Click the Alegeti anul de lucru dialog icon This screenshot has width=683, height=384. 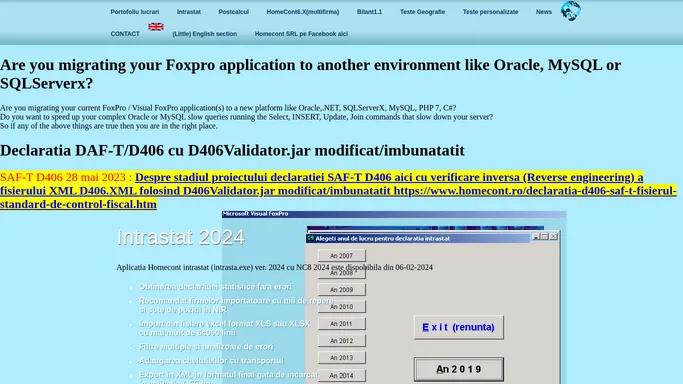311,238
